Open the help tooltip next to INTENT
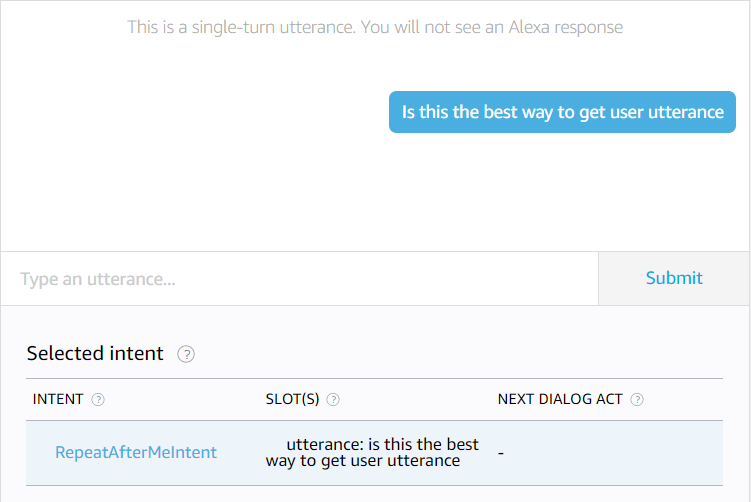Screen dimensions: 751x502 point(98,399)
